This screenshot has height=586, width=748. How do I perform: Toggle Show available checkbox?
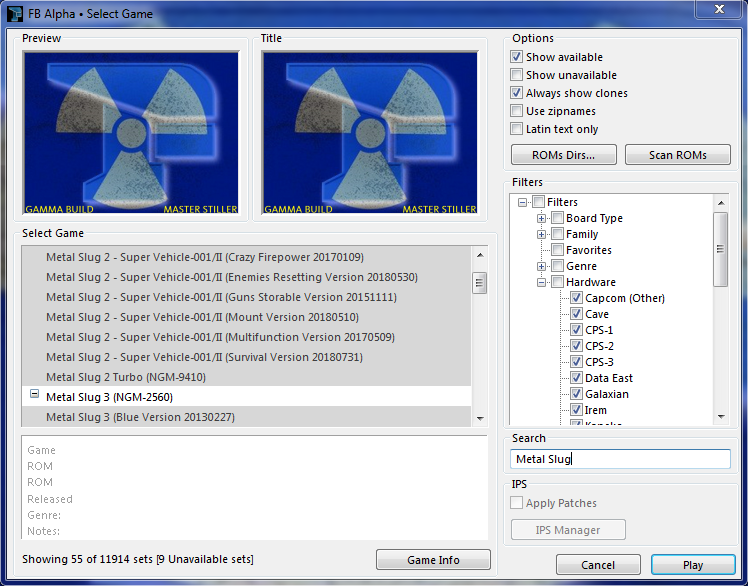pyautogui.click(x=516, y=57)
